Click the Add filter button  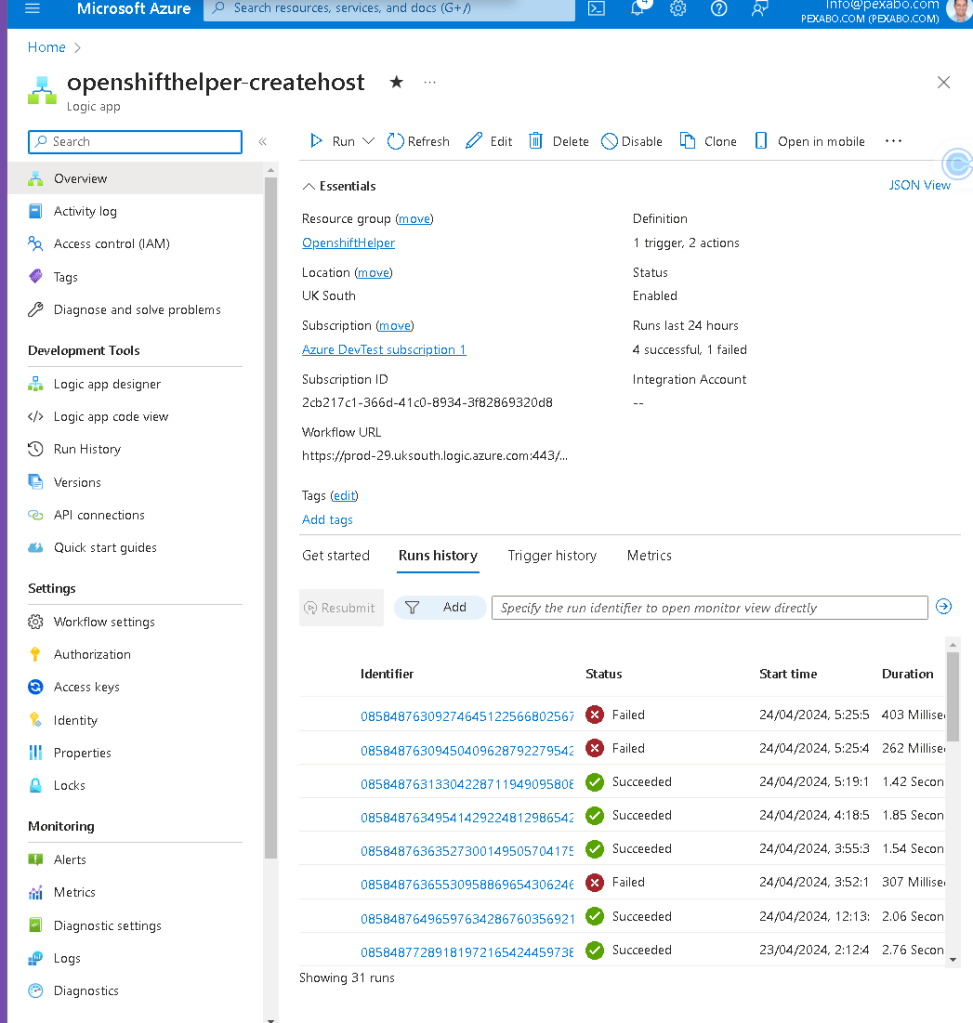point(440,607)
